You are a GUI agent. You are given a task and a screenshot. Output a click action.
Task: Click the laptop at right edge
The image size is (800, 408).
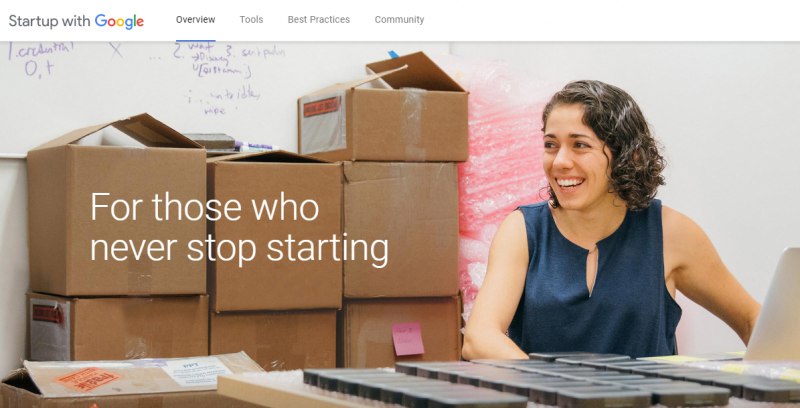click(773, 304)
